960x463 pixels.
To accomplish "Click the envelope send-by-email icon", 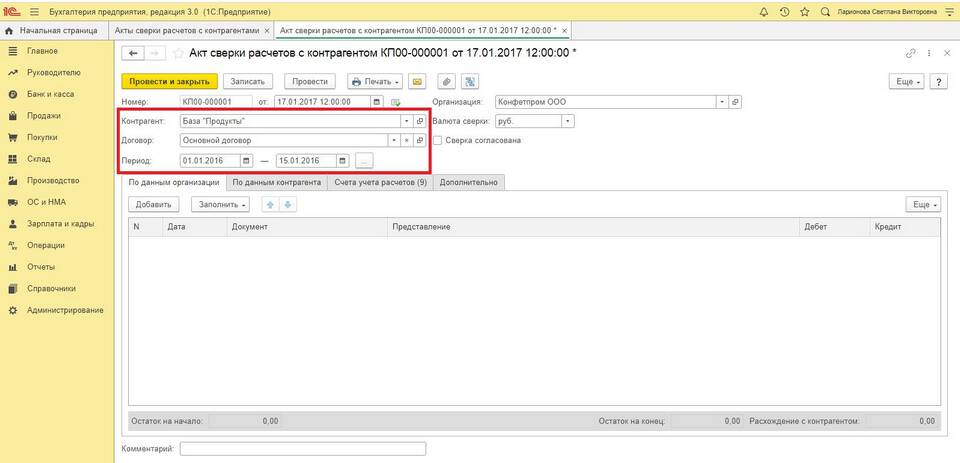I will point(417,81).
